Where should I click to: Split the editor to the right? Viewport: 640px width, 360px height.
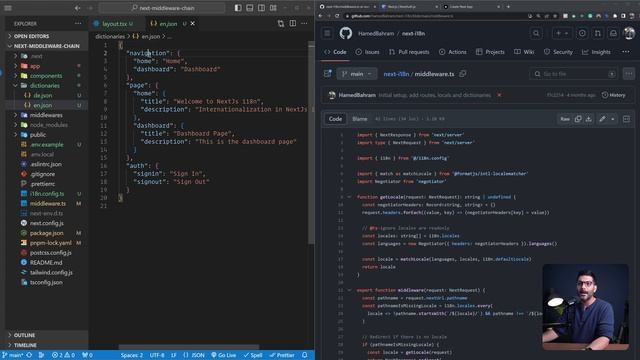293,24
